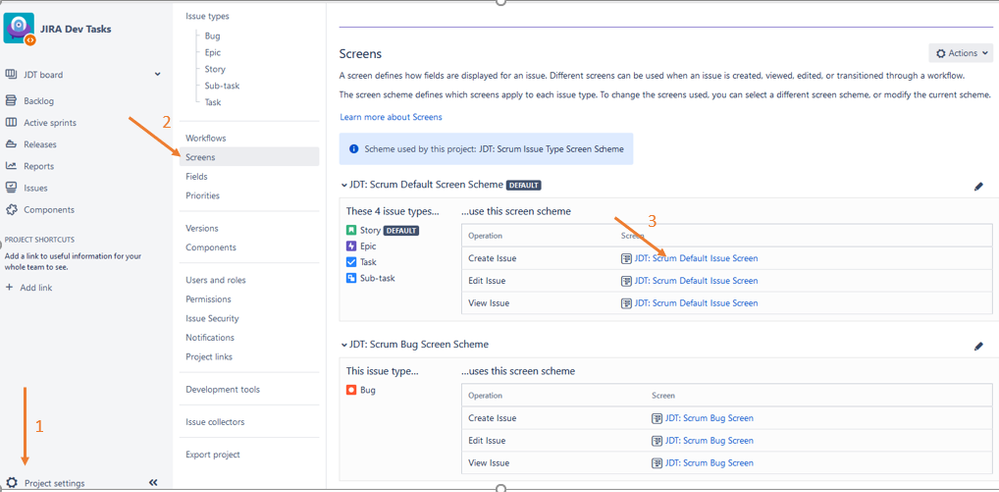Click the Story issue type icon
This screenshot has height=492, width=999.
click(351, 230)
